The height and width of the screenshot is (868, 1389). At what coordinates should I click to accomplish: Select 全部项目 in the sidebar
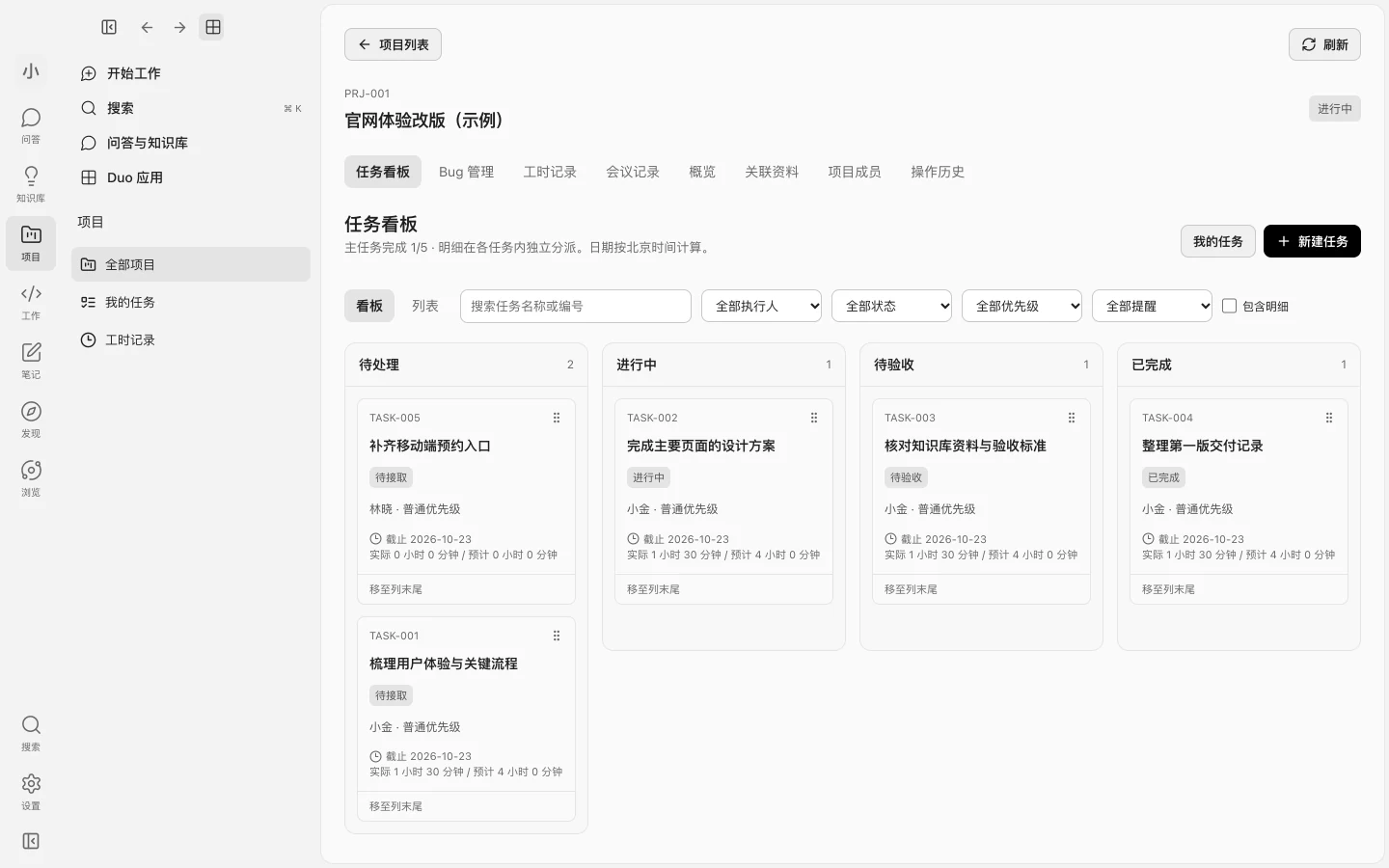point(191,264)
